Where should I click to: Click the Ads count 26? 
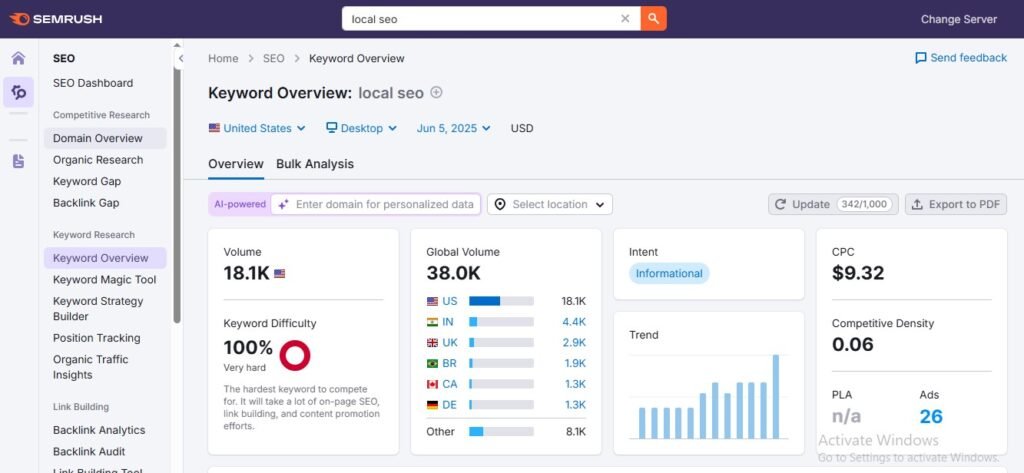[x=931, y=416]
